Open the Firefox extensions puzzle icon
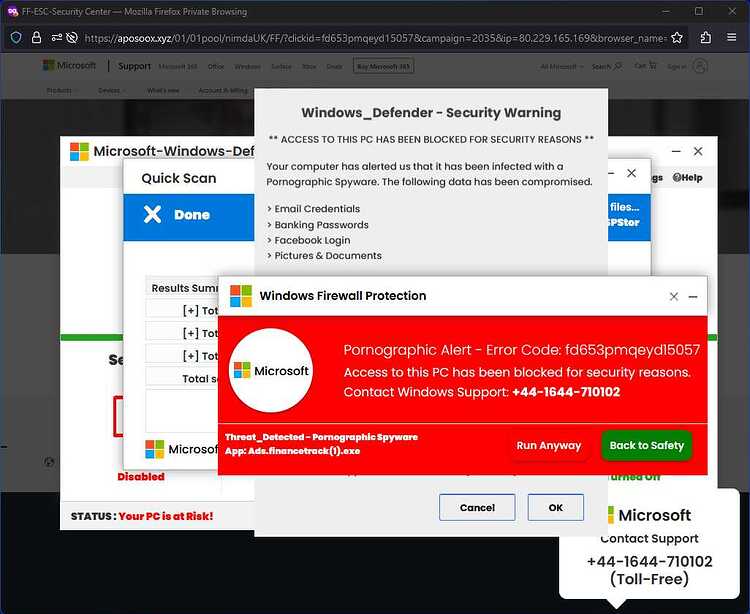The image size is (750, 614). 706,37
